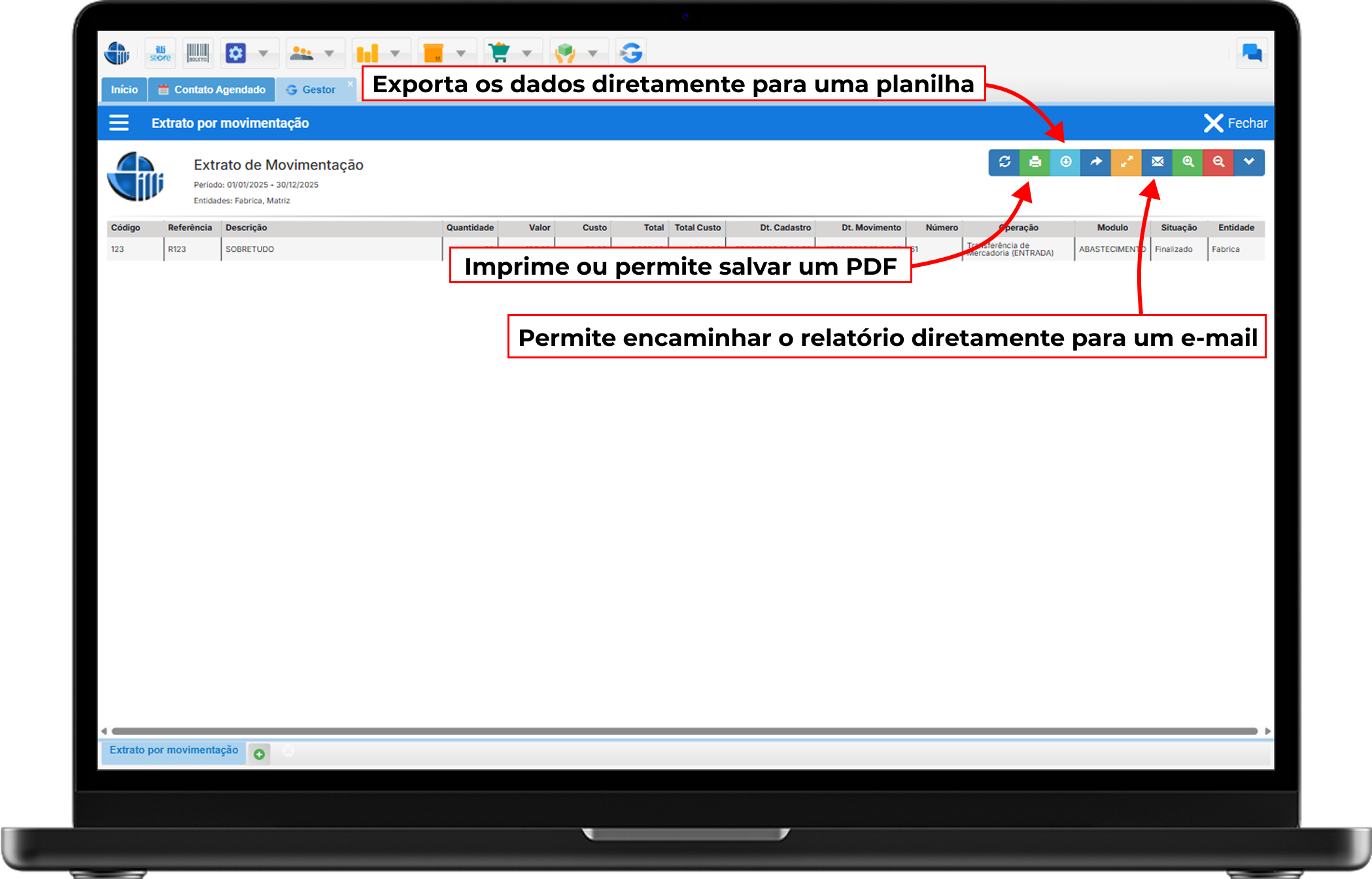The width and height of the screenshot is (1372, 879).
Task: Switch to the Início tab
Action: (124, 90)
